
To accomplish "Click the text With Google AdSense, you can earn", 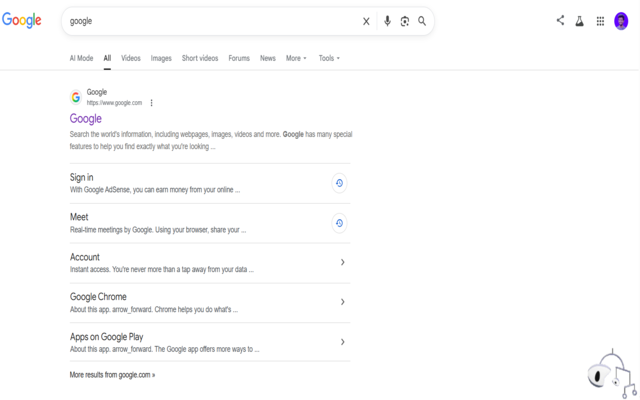I will [x=155, y=190].
